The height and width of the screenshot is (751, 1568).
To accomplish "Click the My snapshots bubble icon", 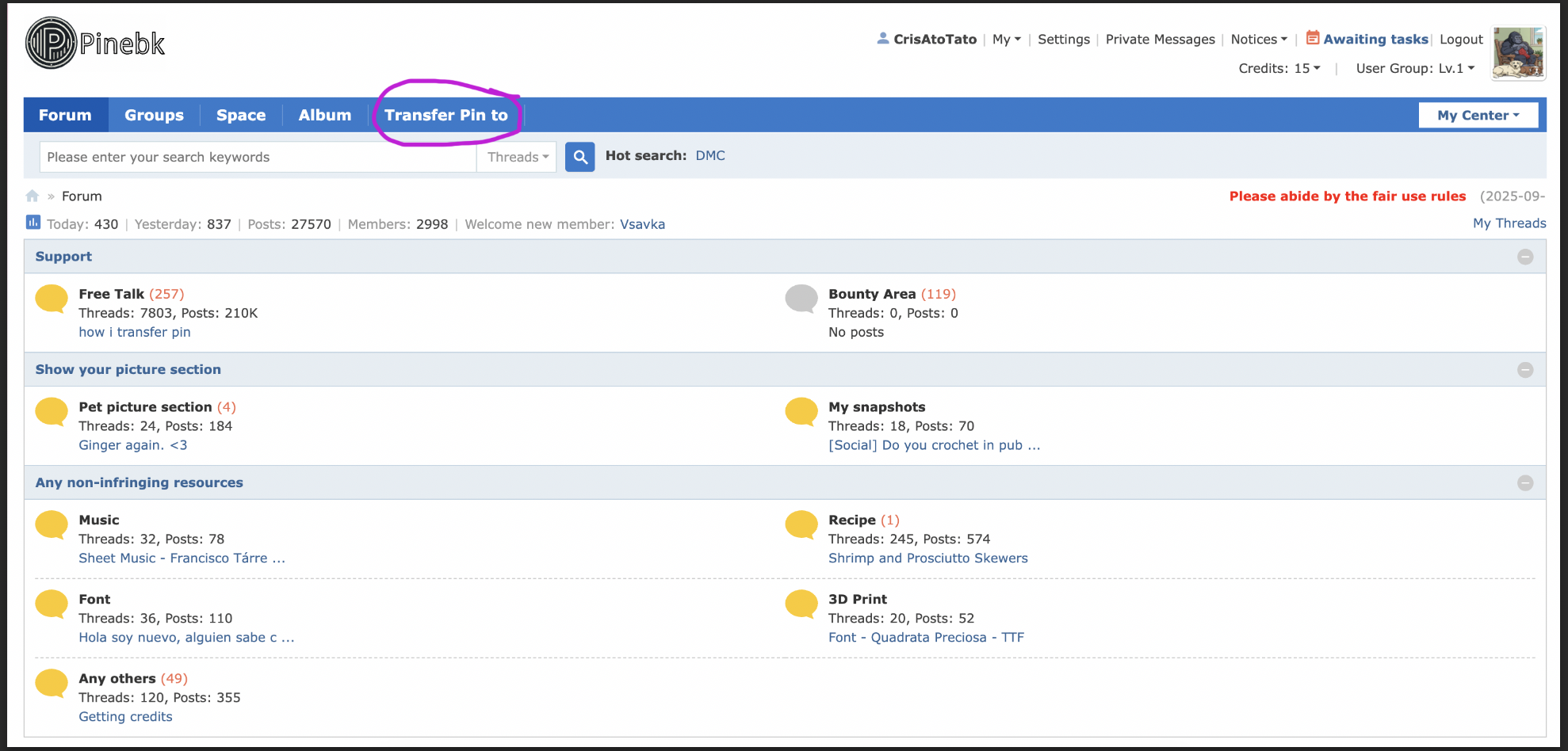I will point(801,412).
